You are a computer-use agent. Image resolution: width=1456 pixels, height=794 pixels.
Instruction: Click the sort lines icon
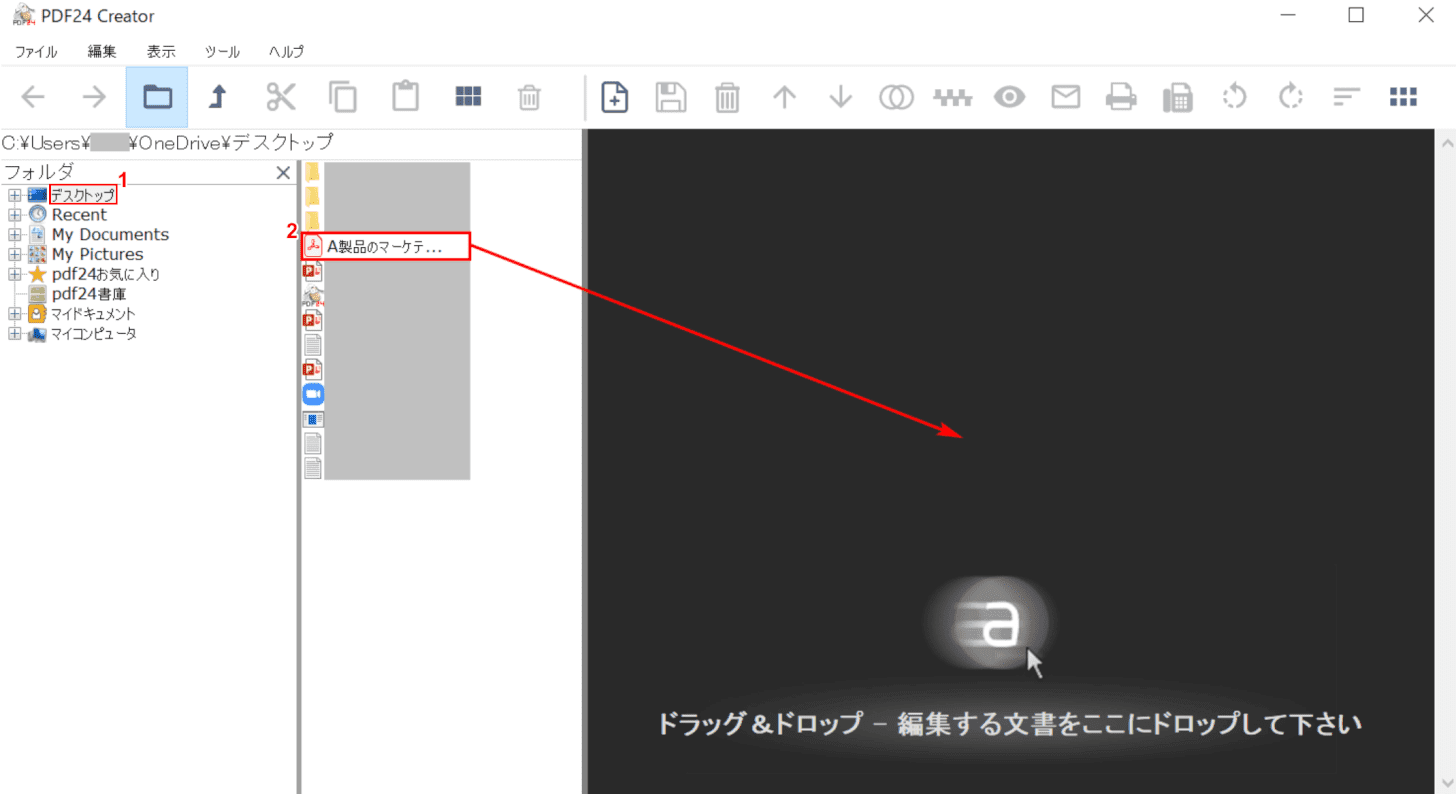point(1347,97)
